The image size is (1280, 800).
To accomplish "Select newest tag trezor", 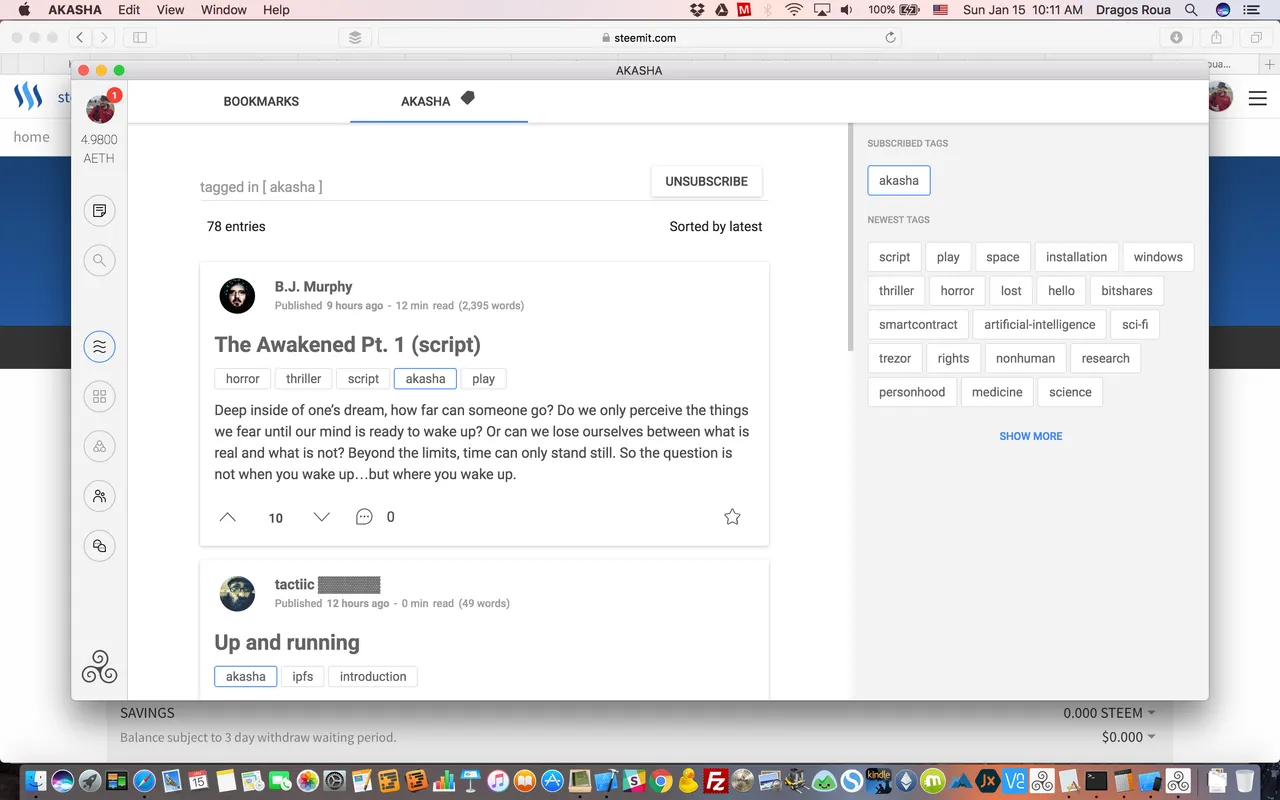I will click(895, 359).
